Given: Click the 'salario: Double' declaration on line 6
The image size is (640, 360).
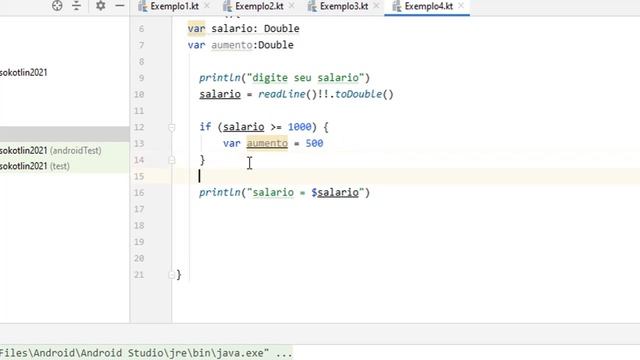Looking at the screenshot, I should point(255,29).
